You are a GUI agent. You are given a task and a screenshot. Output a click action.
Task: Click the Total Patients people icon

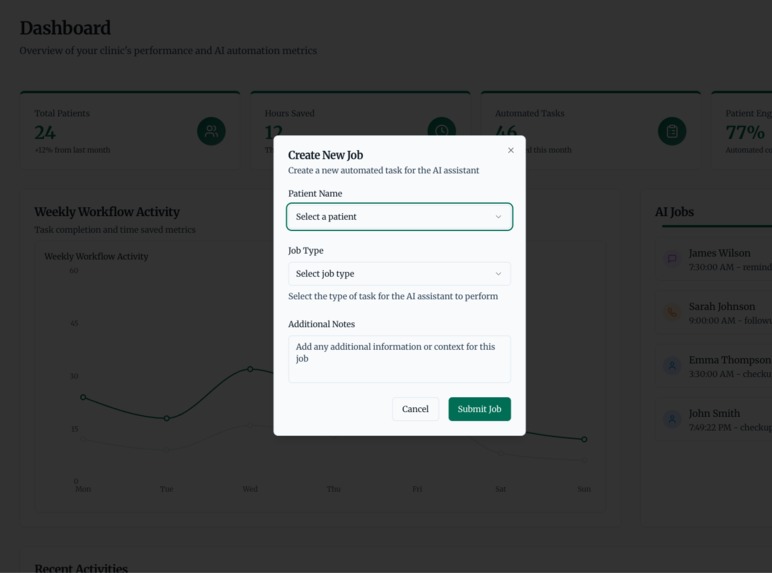pyautogui.click(x=211, y=131)
